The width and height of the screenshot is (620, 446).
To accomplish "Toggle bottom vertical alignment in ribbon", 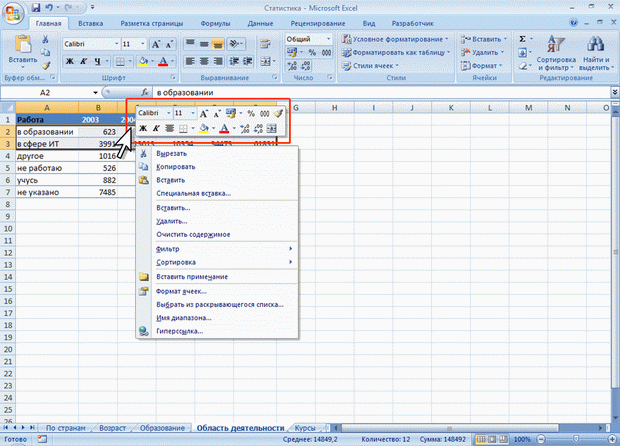I will [x=217, y=43].
